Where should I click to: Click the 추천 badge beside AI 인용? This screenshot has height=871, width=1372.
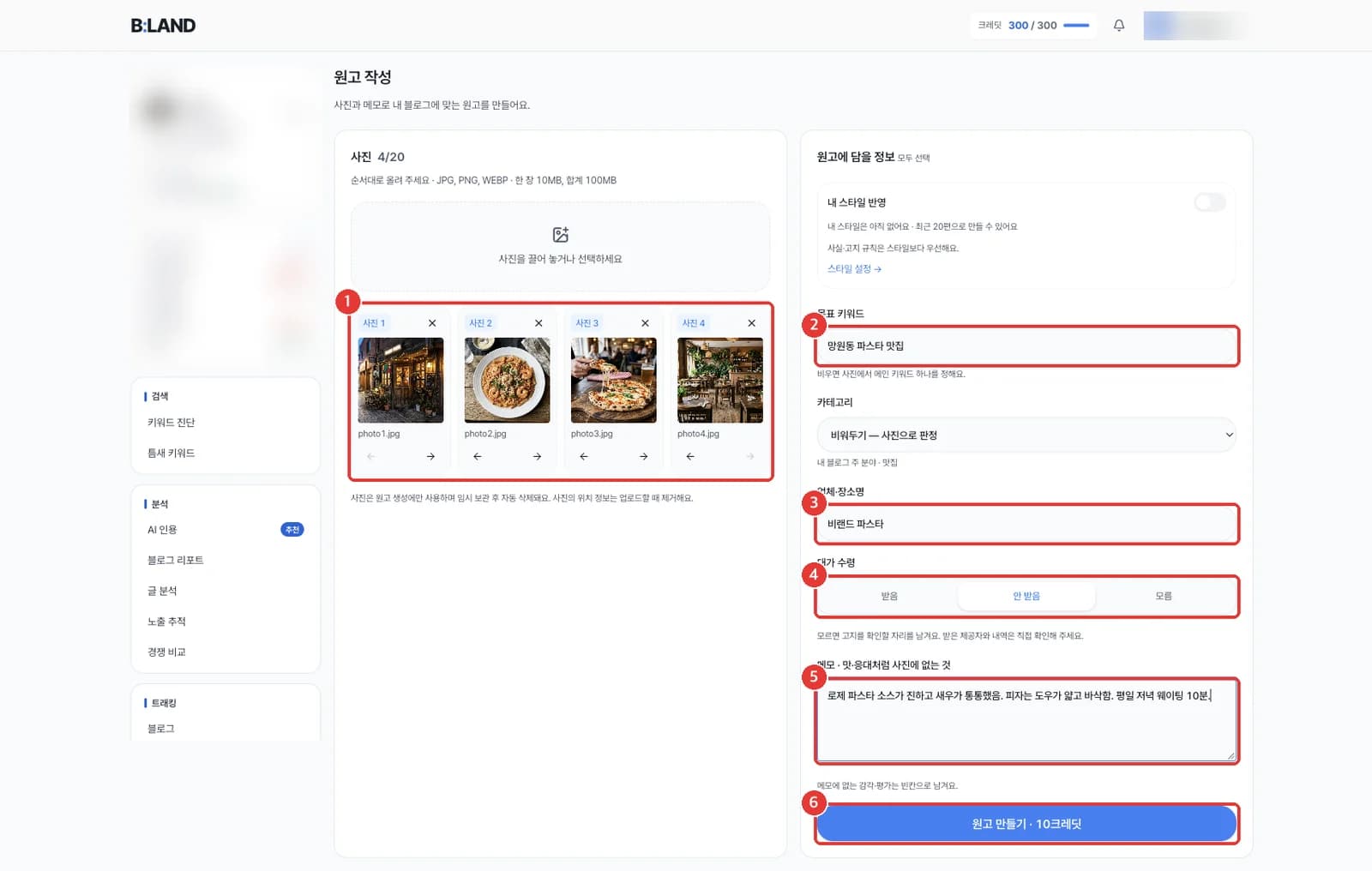292,530
